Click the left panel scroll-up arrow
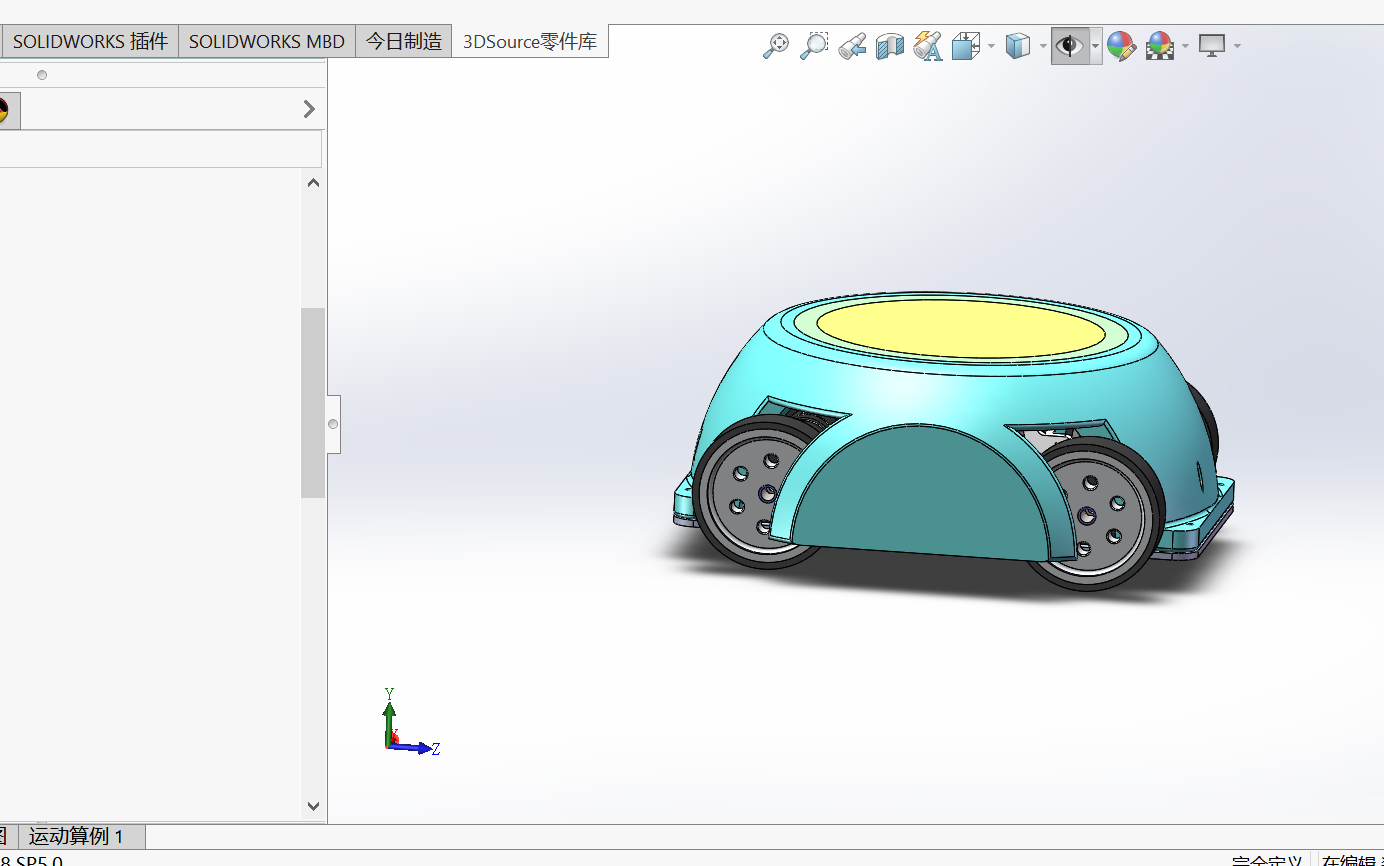The width and height of the screenshot is (1384, 866). pos(313,183)
